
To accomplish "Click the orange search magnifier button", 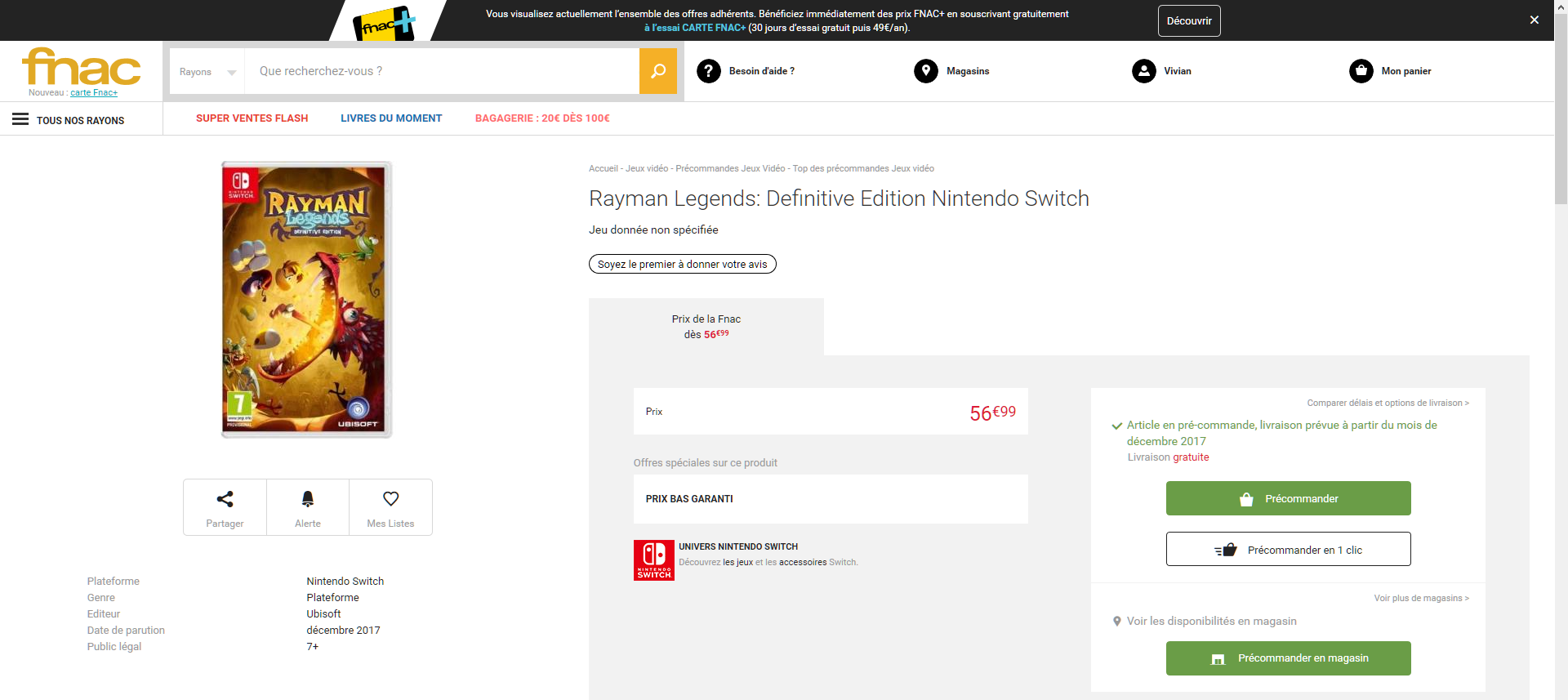I will 658,71.
